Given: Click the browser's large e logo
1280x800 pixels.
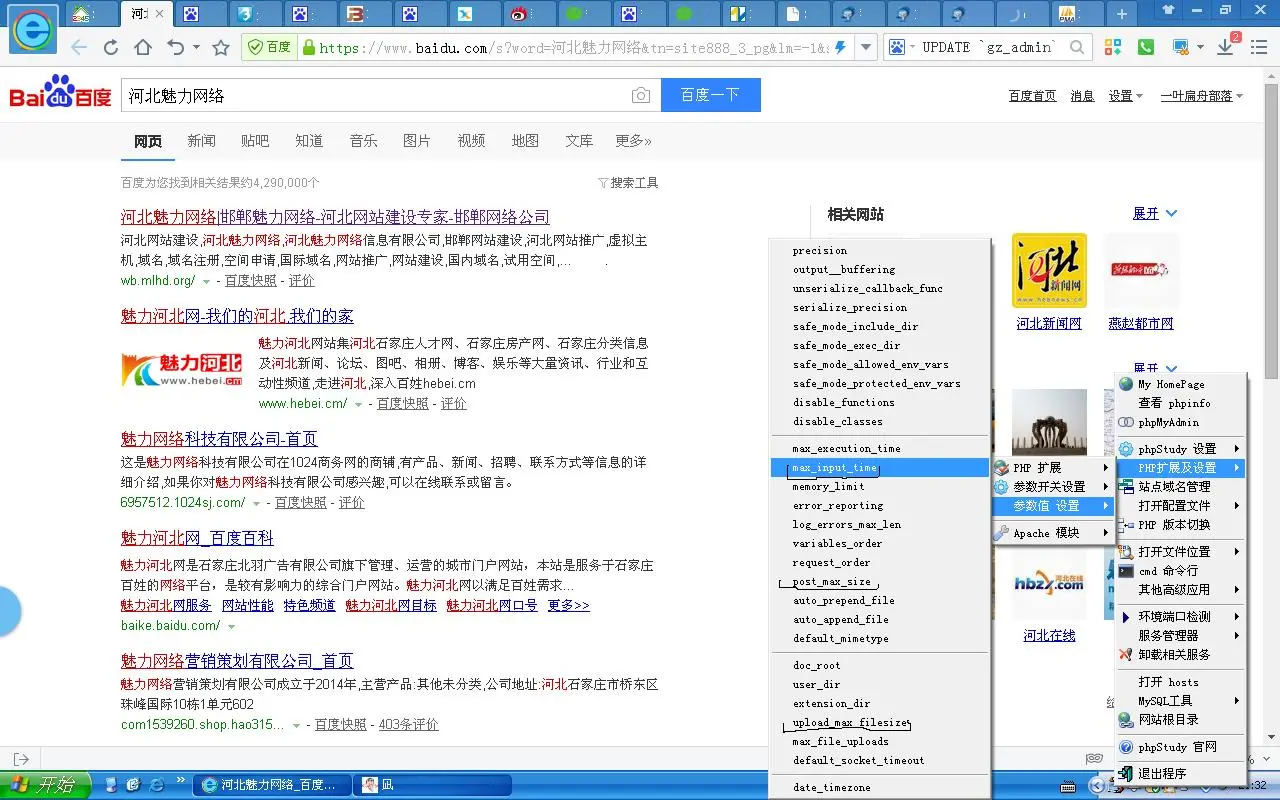Looking at the screenshot, I should point(33,29).
